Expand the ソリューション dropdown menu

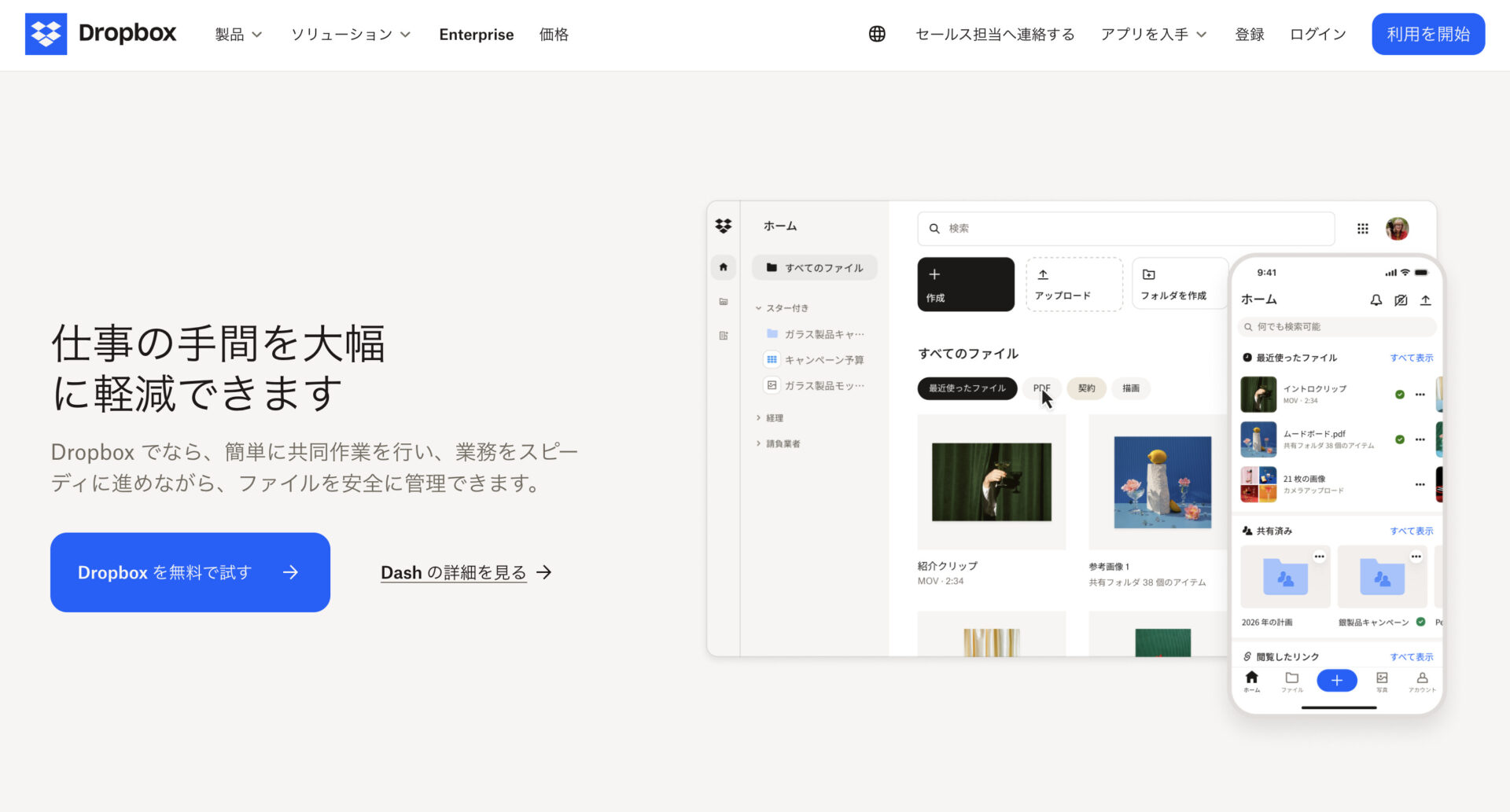pyautogui.click(x=351, y=35)
